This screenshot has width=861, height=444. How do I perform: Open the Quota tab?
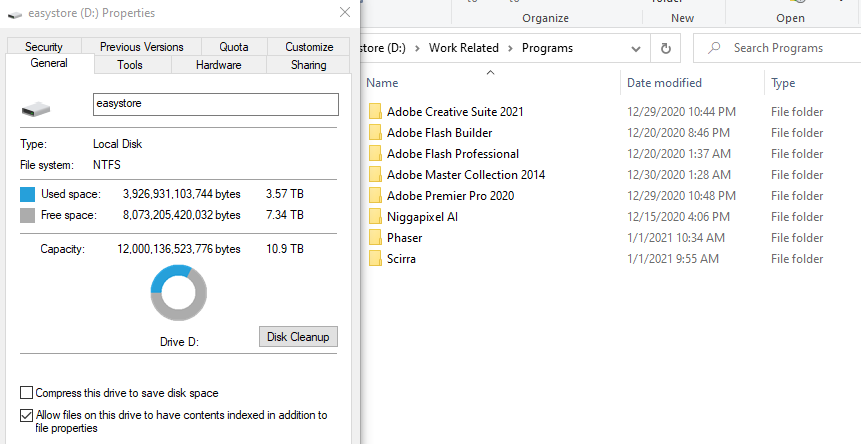pyautogui.click(x=234, y=47)
